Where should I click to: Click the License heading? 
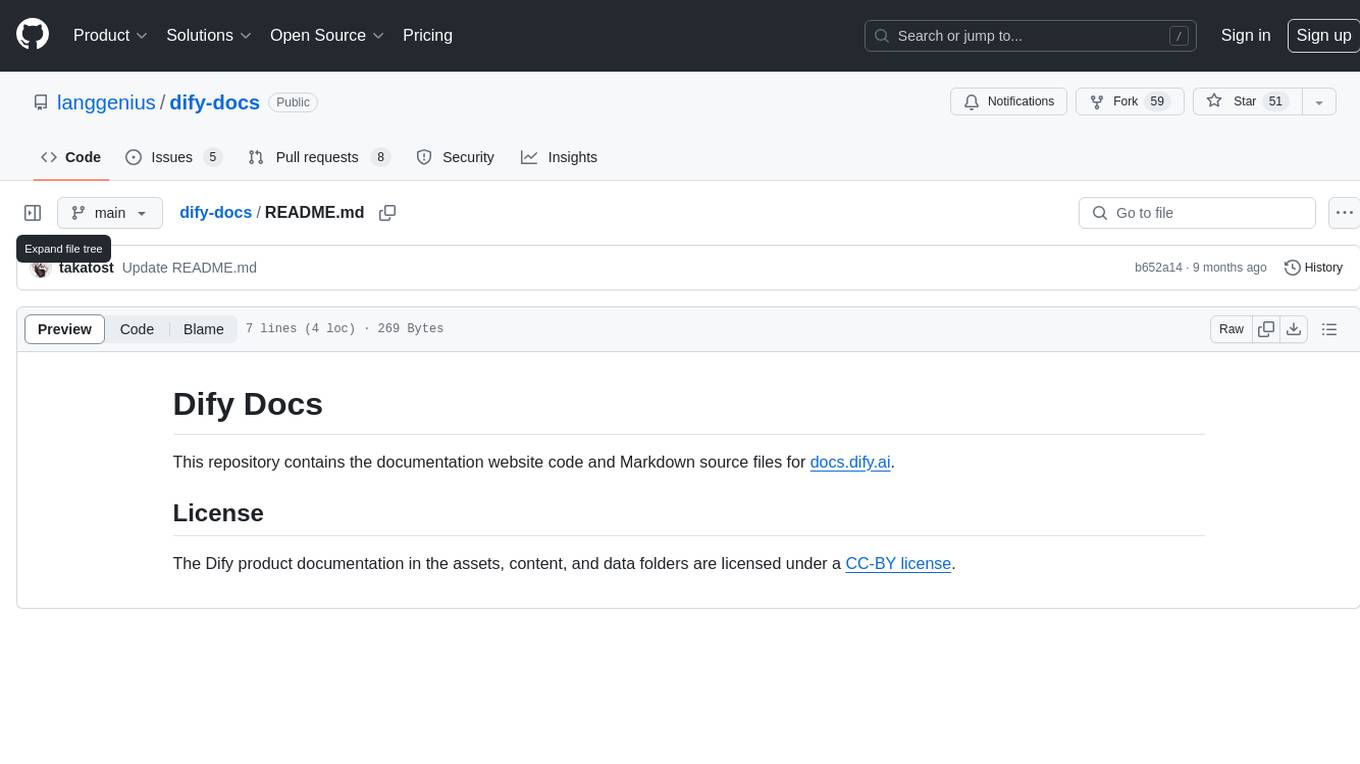click(218, 513)
